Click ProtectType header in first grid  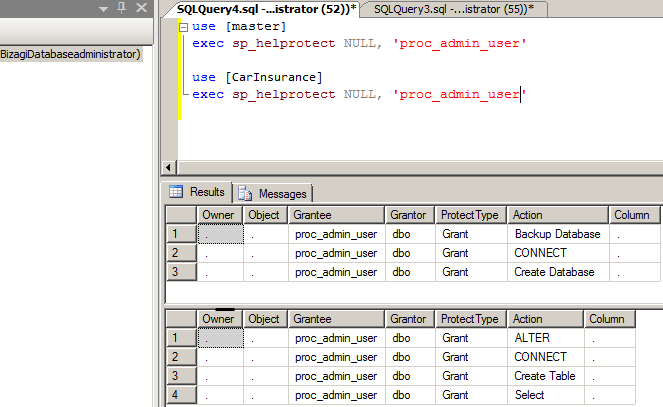471,214
